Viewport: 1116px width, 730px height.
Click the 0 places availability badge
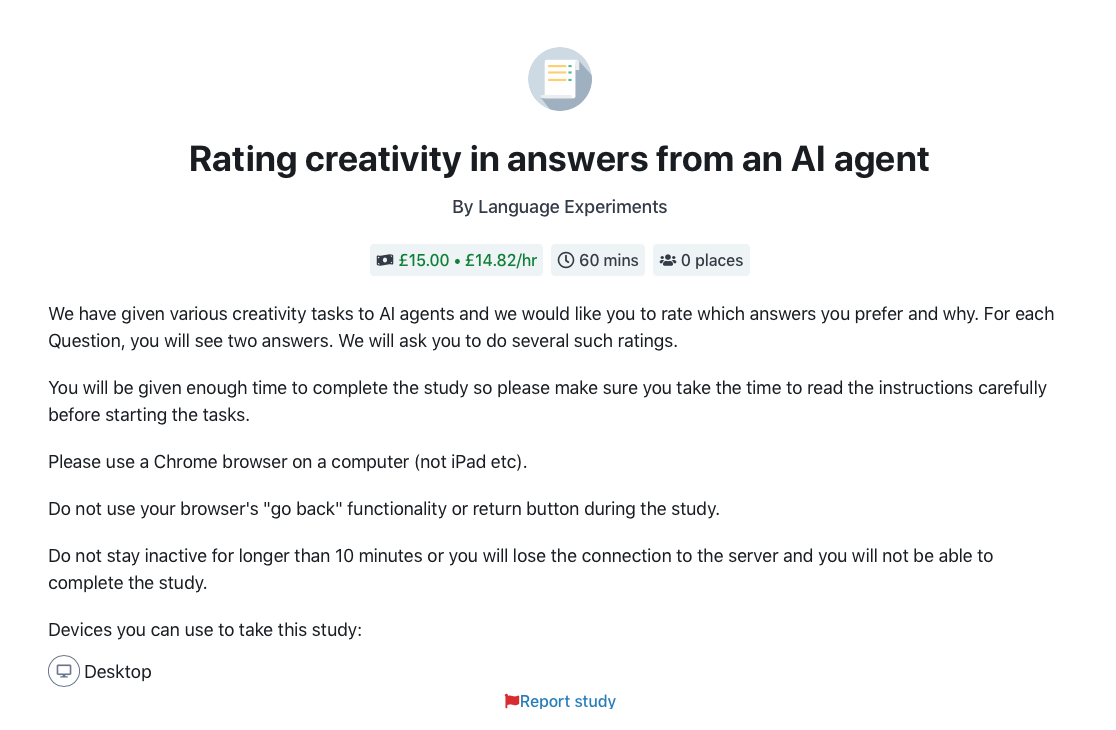[701, 260]
